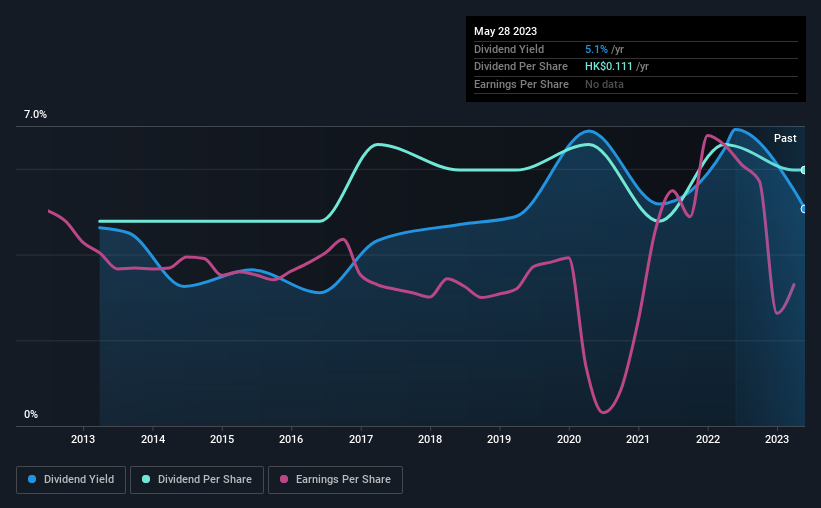
Task: Click the Past label in the chart
Action: pyautogui.click(x=785, y=138)
